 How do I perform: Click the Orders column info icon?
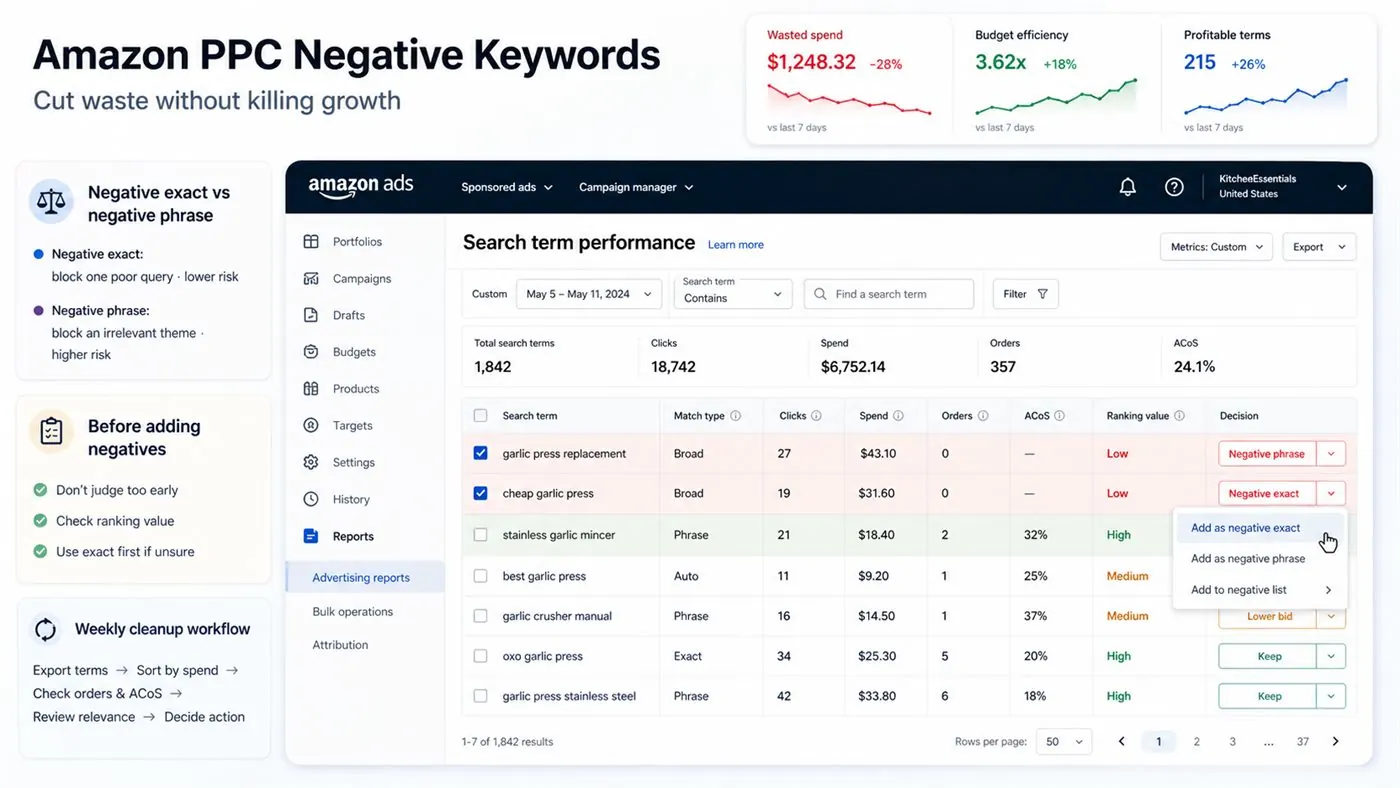pos(983,416)
